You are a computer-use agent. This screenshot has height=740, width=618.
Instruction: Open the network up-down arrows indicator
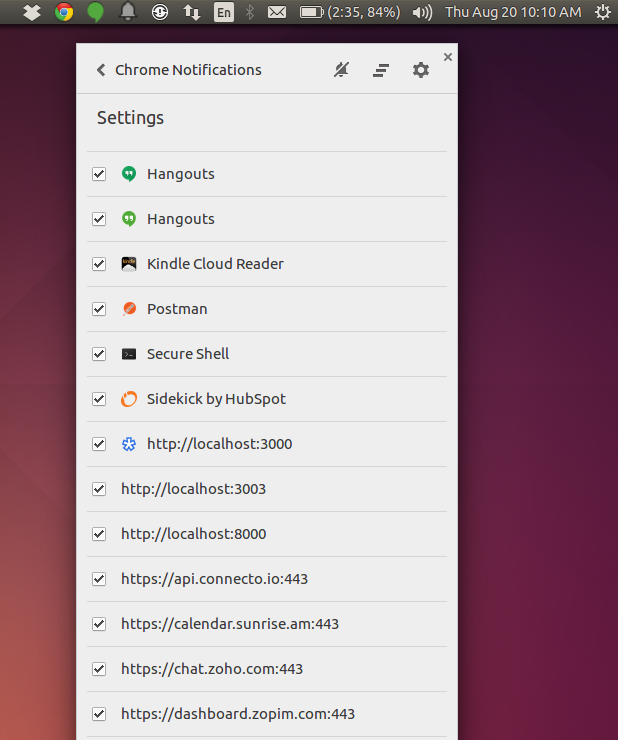click(192, 12)
